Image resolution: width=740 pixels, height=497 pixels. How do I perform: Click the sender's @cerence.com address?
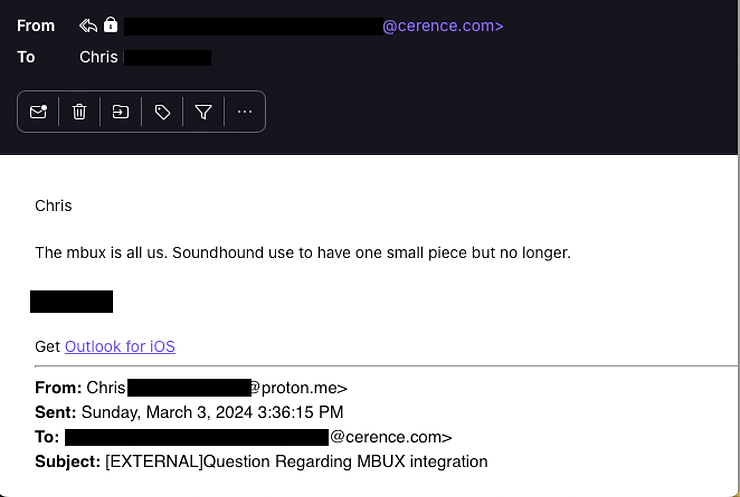(442, 26)
